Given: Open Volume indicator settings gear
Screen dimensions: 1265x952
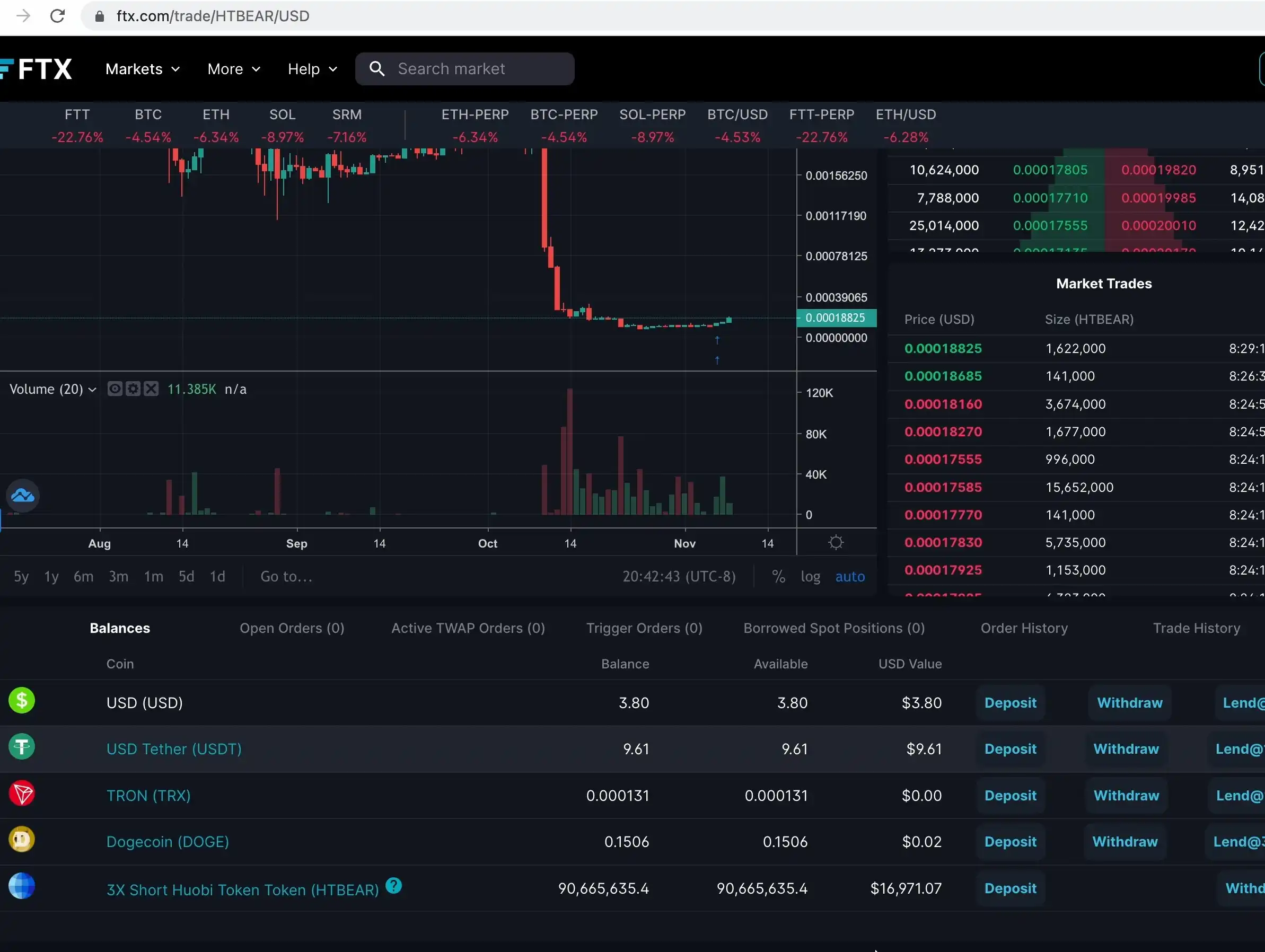Looking at the screenshot, I should (133, 389).
